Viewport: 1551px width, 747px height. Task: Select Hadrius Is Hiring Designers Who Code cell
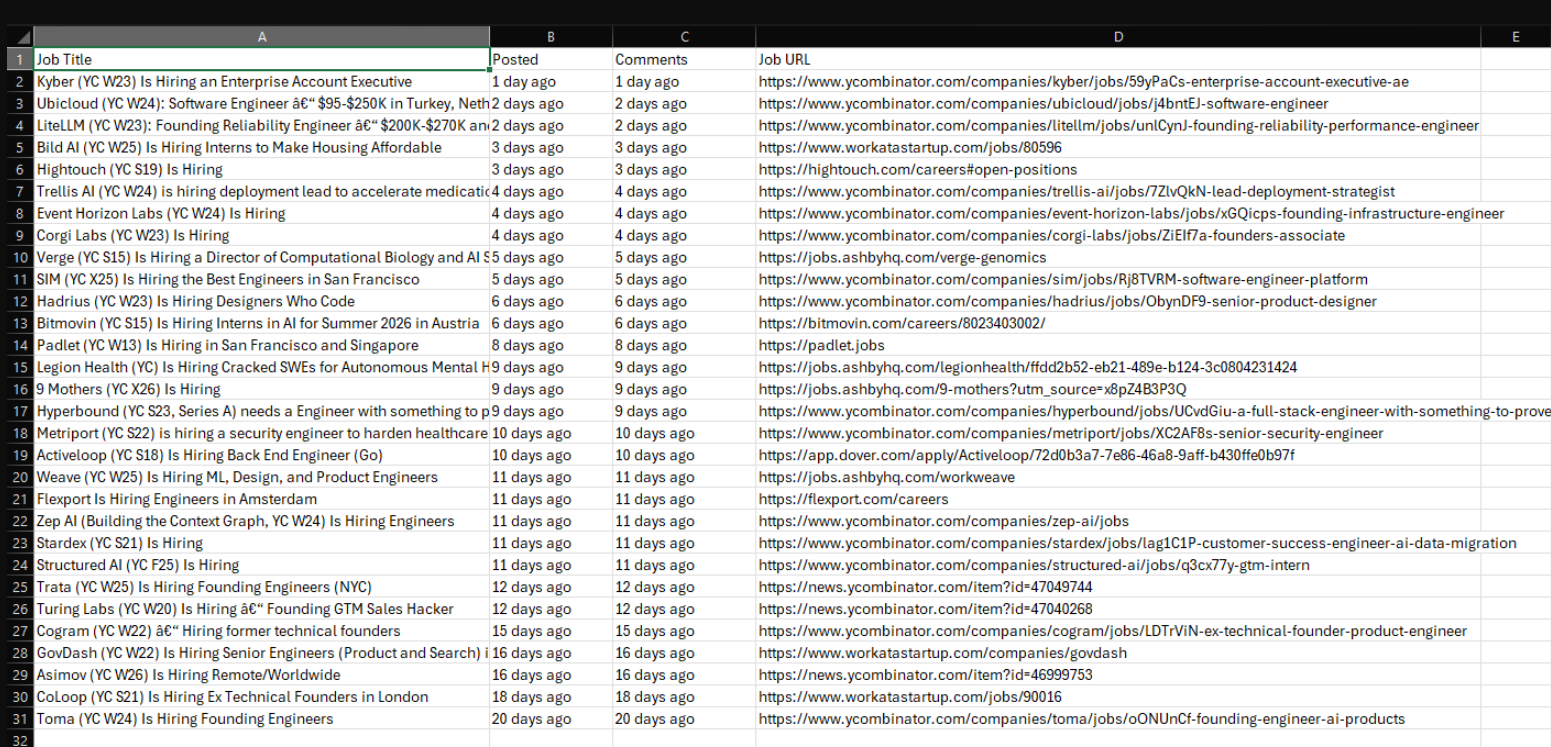coord(262,301)
